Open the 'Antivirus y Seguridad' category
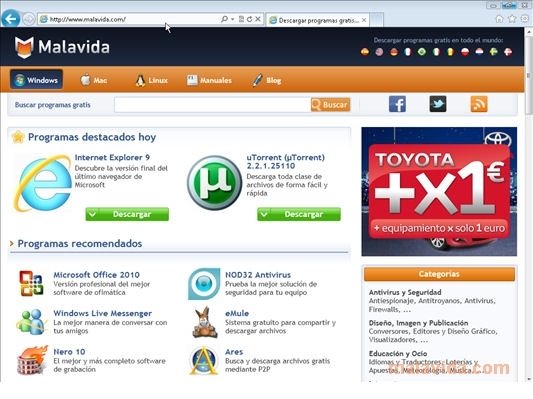The width and height of the screenshot is (533, 399). 405,292
